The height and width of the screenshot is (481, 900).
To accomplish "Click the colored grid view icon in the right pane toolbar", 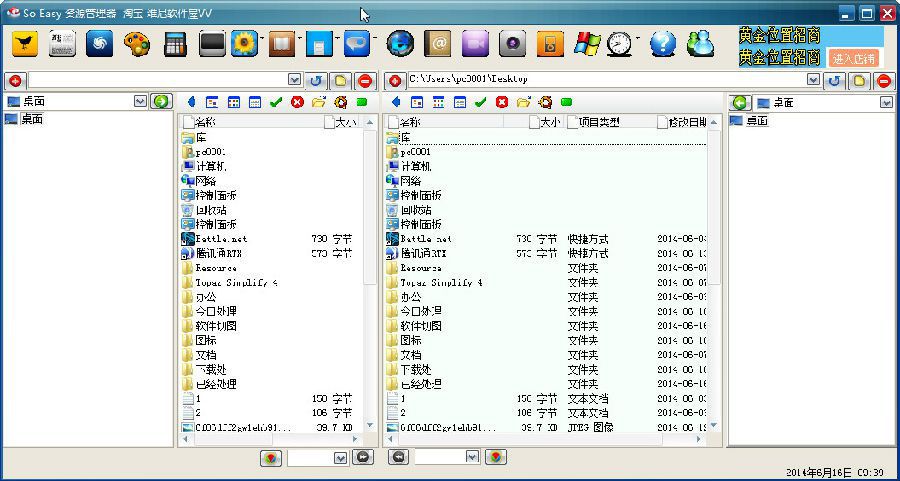I will tap(439, 102).
